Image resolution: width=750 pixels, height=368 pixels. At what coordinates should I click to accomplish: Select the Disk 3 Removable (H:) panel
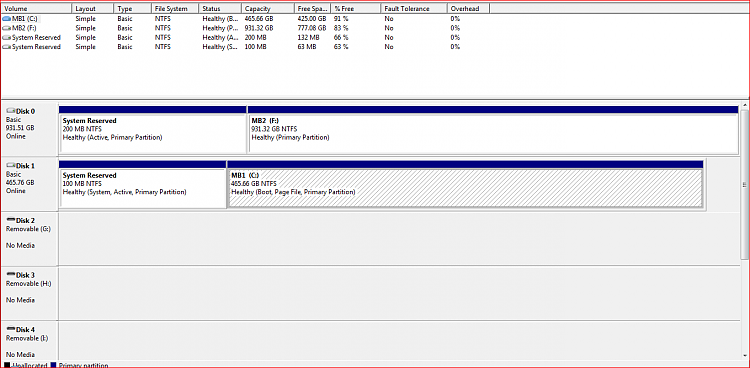coord(29,293)
